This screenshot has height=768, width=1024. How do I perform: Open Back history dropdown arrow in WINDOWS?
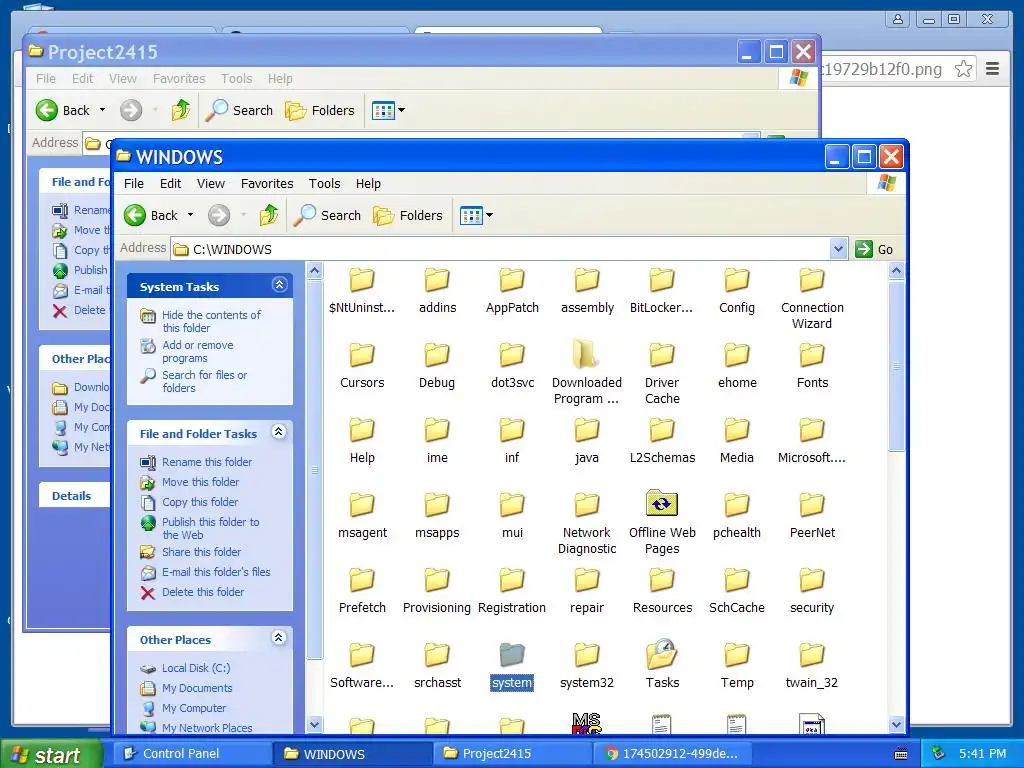click(190, 215)
